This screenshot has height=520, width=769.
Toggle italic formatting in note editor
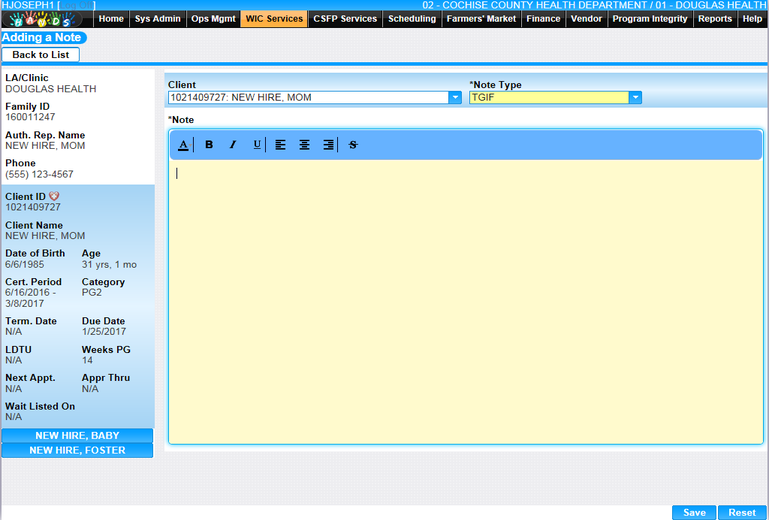(233, 145)
